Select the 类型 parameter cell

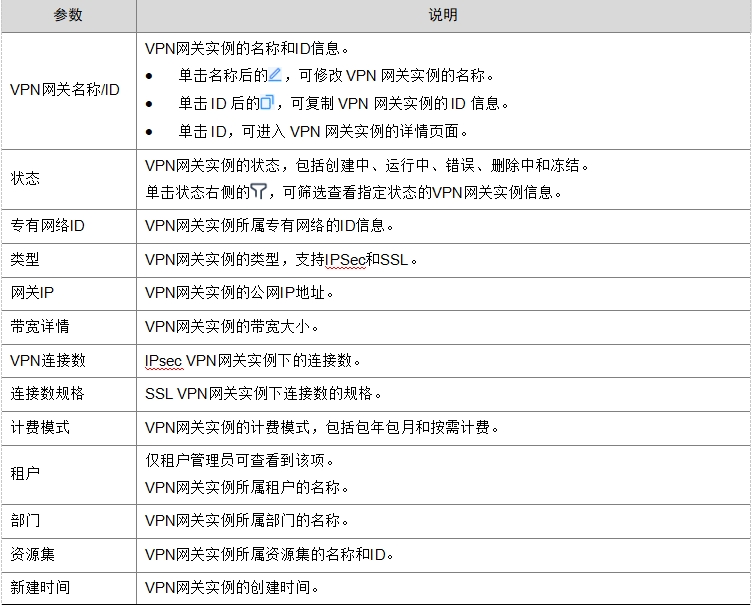pos(69,260)
